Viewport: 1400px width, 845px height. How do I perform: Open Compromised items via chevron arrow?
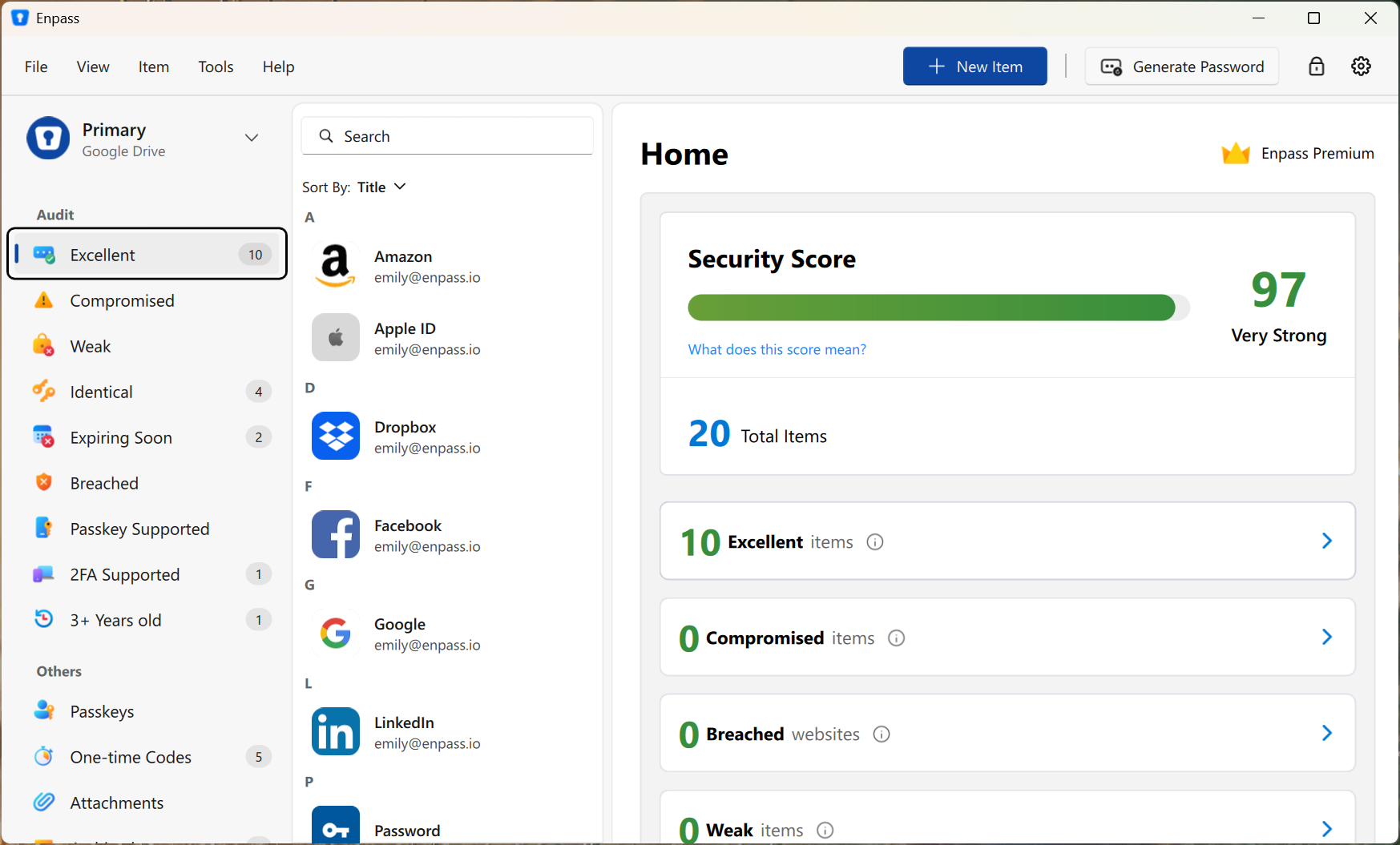[1327, 638]
